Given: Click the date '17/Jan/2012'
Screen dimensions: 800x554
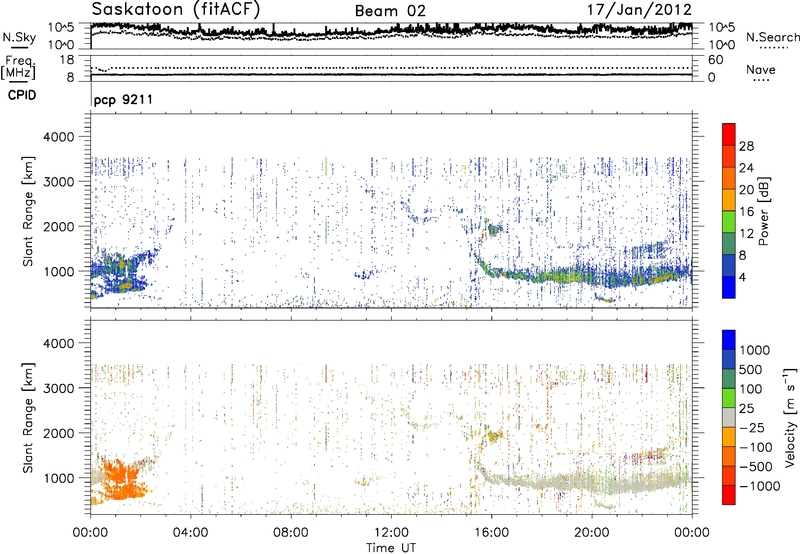Looking at the screenshot, I should point(639,10).
